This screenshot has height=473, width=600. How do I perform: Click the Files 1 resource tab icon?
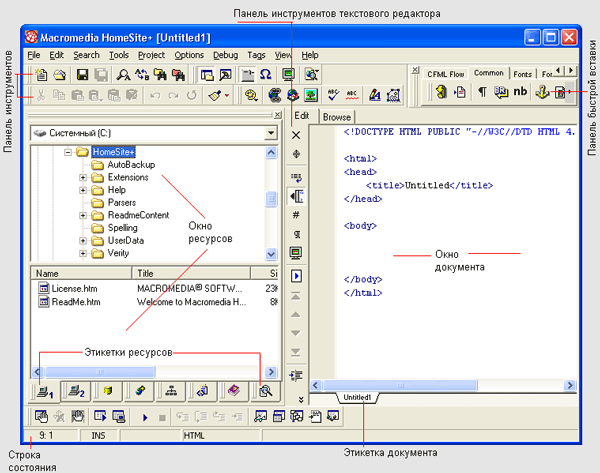[x=45, y=391]
